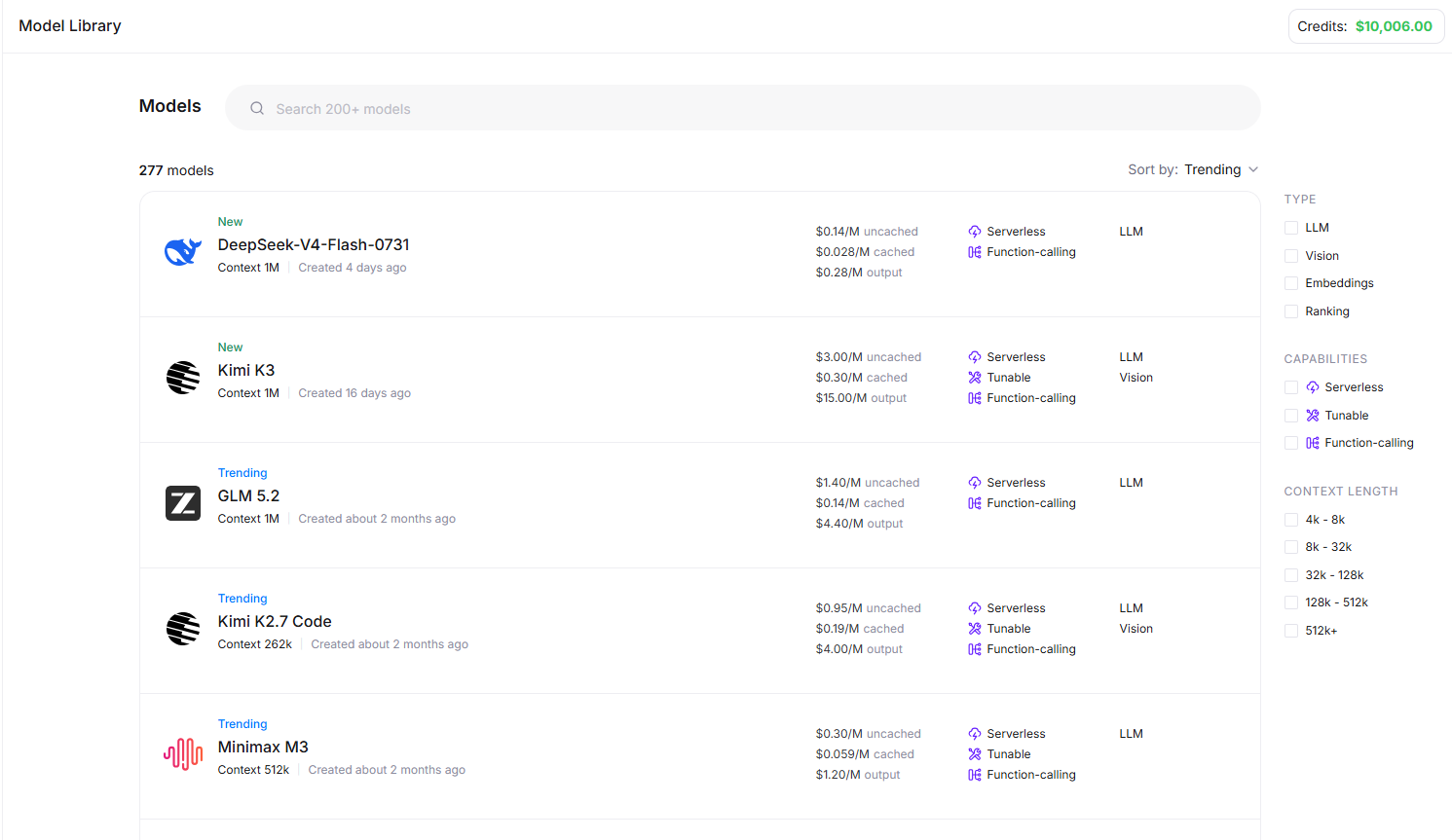This screenshot has width=1452, height=840.
Task: Open the GLM 5.2 model page
Action: click(248, 495)
